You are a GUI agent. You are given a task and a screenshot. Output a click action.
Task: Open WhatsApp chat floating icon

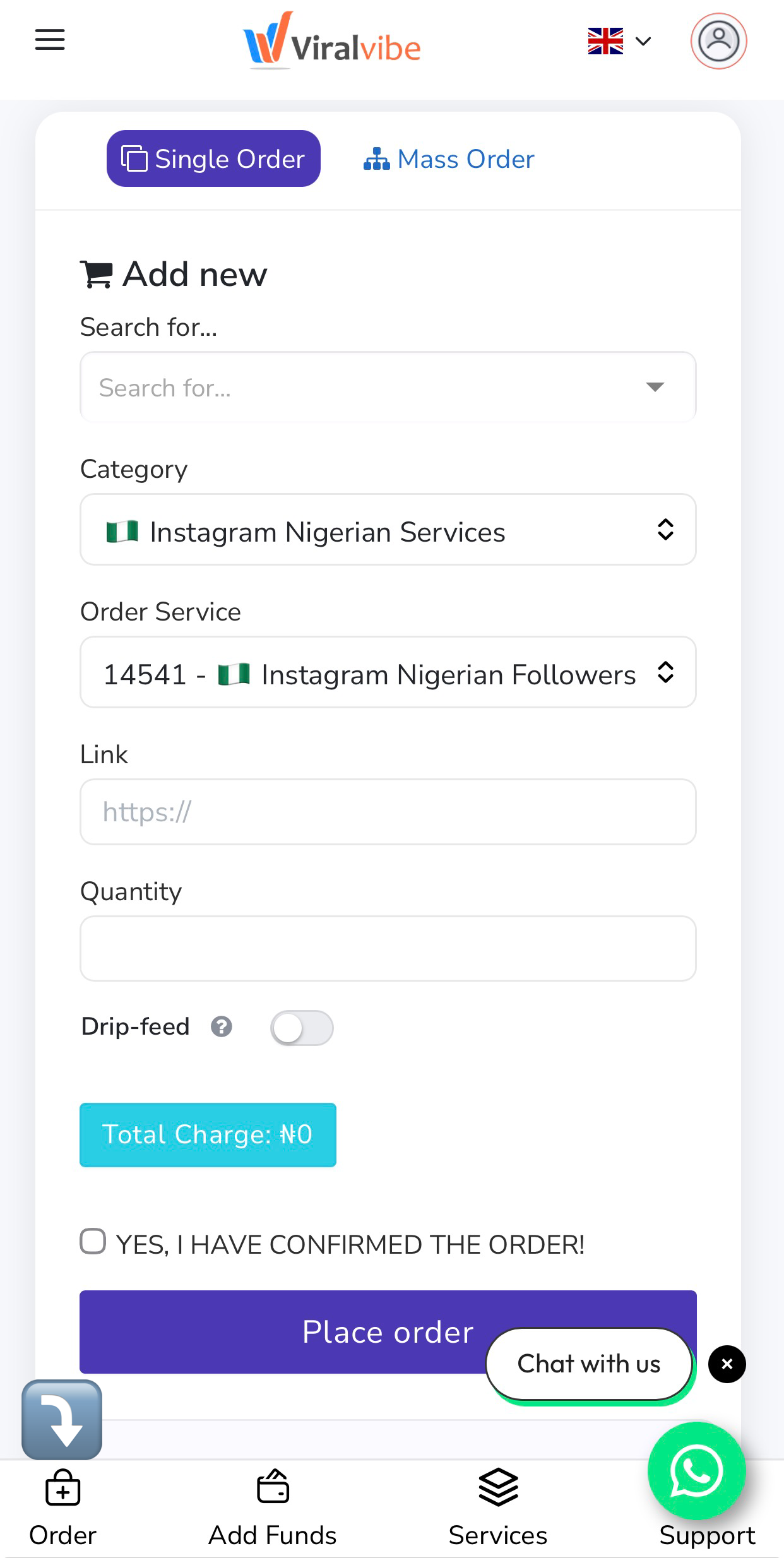tap(696, 1470)
